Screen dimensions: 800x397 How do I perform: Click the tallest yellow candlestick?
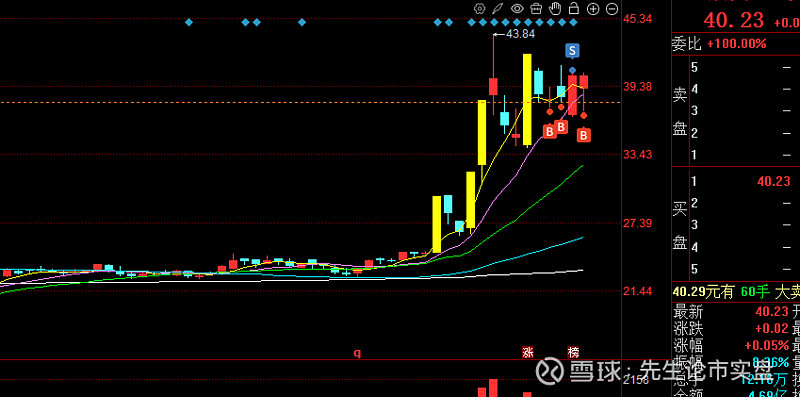(x=527, y=100)
